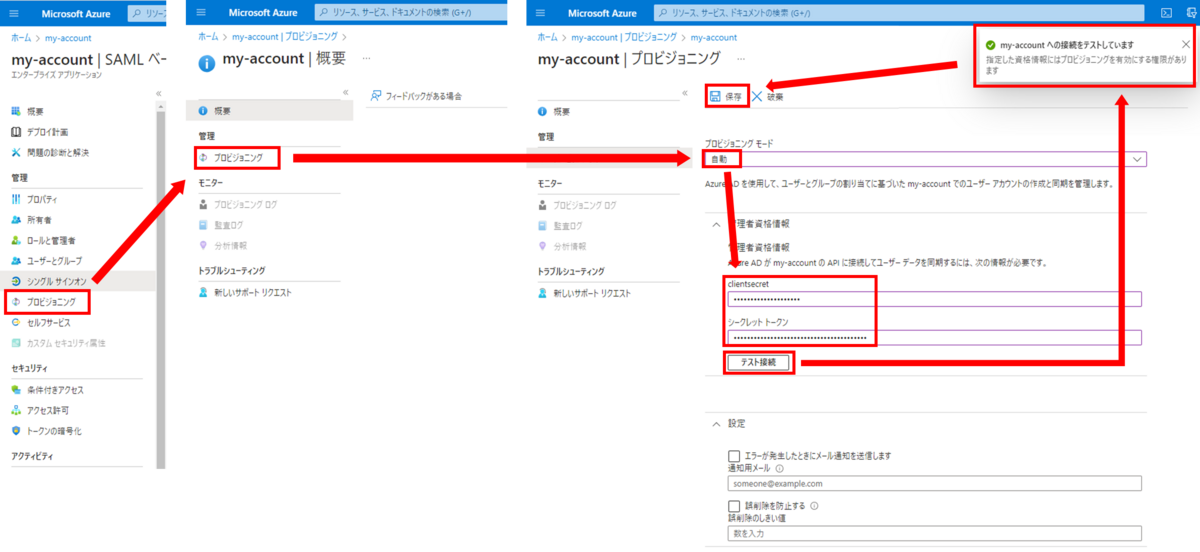Open Cloud Shell icon in top bar
Viewport: 1200px width, 552px height.
click(x=1165, y=13)
